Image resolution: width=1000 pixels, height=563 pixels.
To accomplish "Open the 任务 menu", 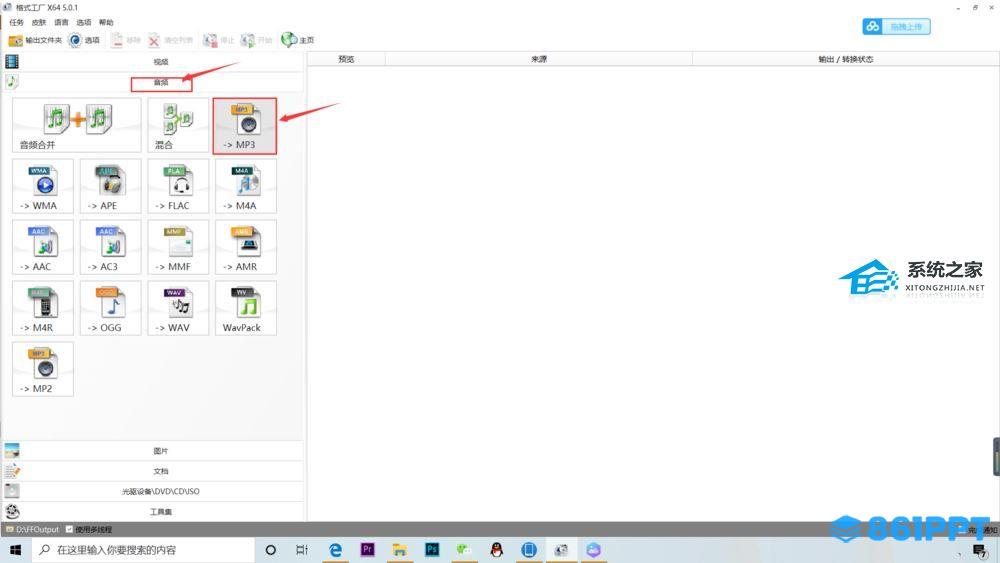I will [17, 22].
